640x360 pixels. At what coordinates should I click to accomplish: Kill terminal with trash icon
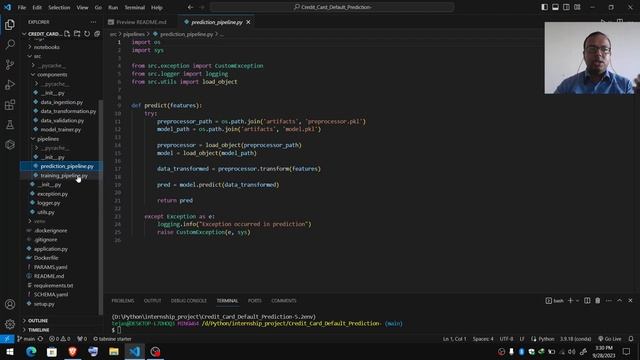click(598, 300)
